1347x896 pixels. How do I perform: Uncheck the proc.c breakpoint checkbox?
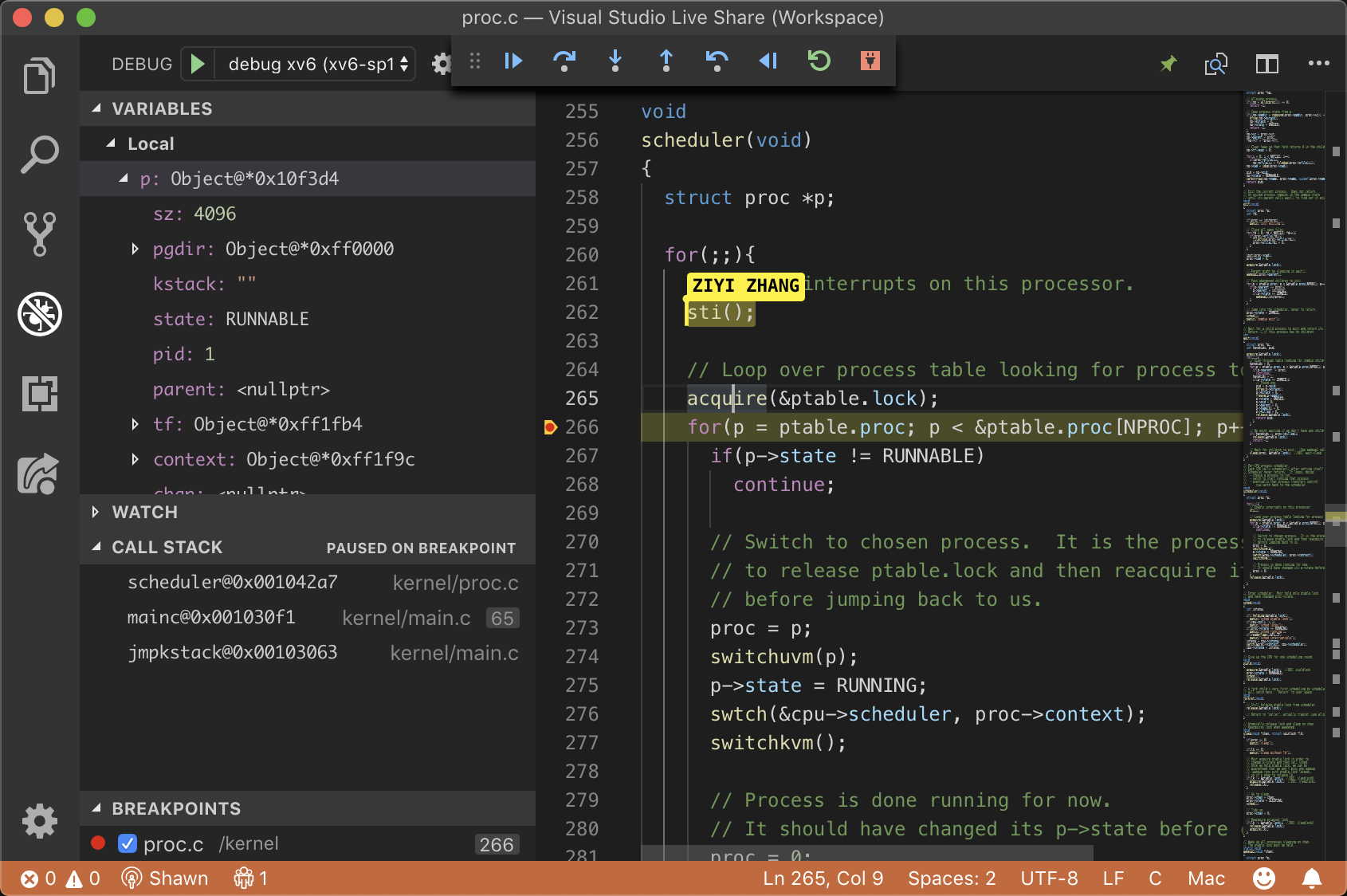tap(128, 843)
